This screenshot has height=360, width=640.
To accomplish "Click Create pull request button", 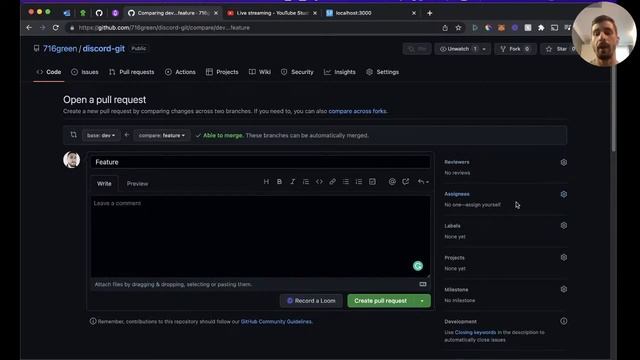I will pyautogui.click(x=380, y=301).
